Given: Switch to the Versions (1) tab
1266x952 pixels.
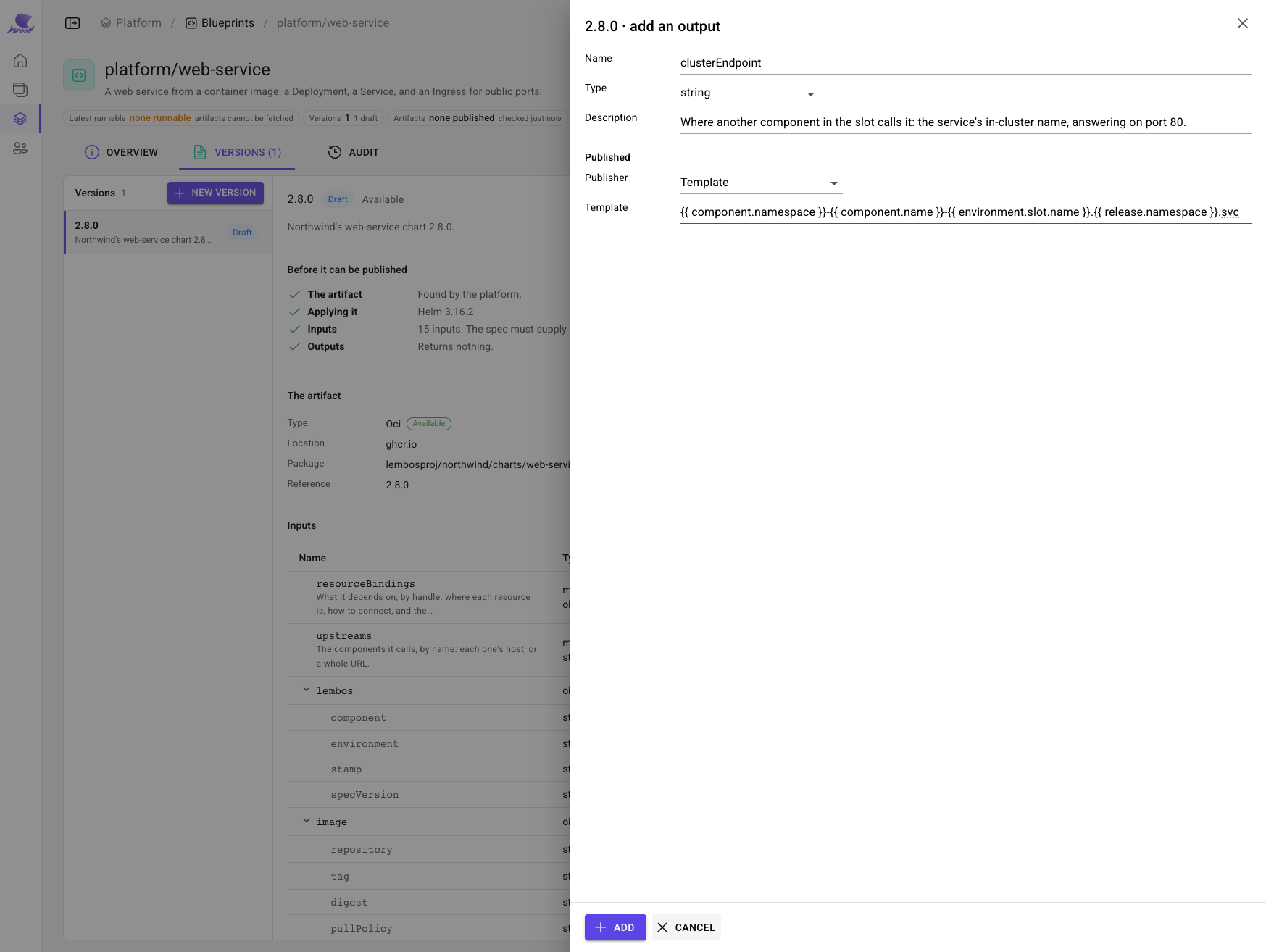Looking at the screenshot, I should 237,152.
